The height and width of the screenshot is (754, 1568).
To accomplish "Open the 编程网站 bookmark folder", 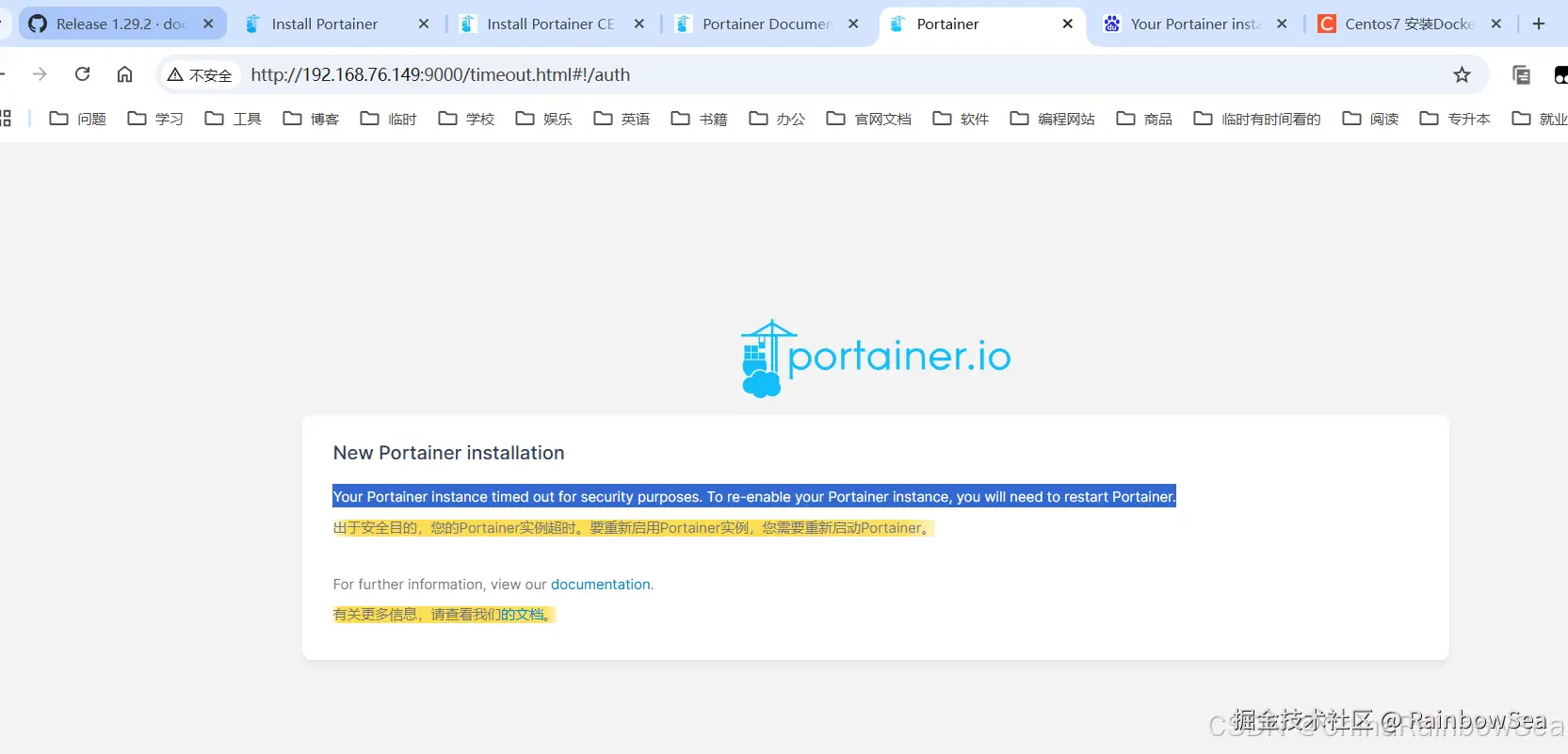I will [1053, 119].
